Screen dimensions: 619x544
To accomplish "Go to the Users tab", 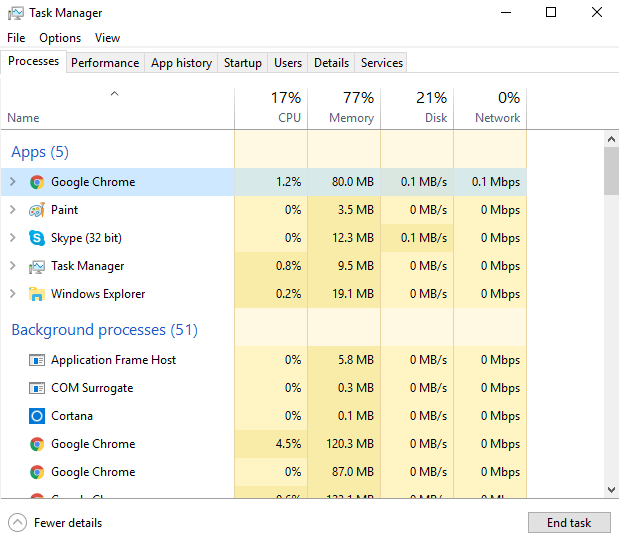I will pos(288,63).
